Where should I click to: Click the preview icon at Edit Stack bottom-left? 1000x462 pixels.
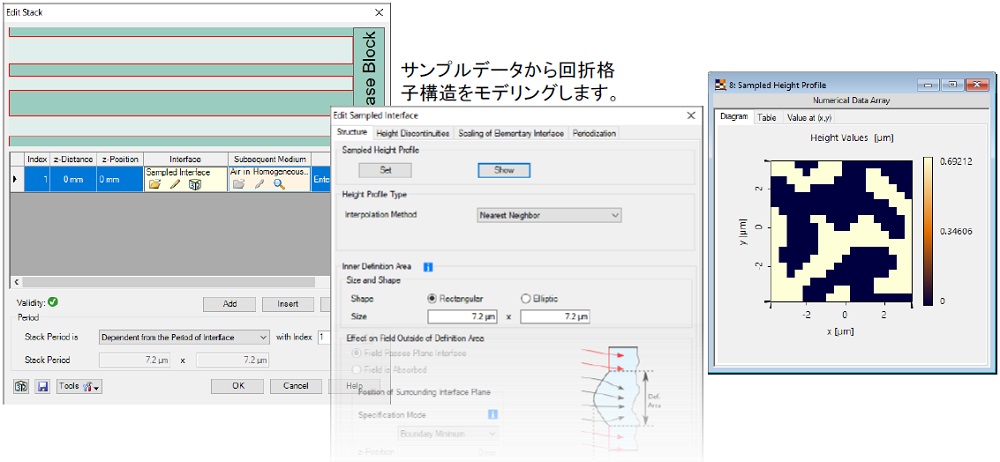point(20,386)
